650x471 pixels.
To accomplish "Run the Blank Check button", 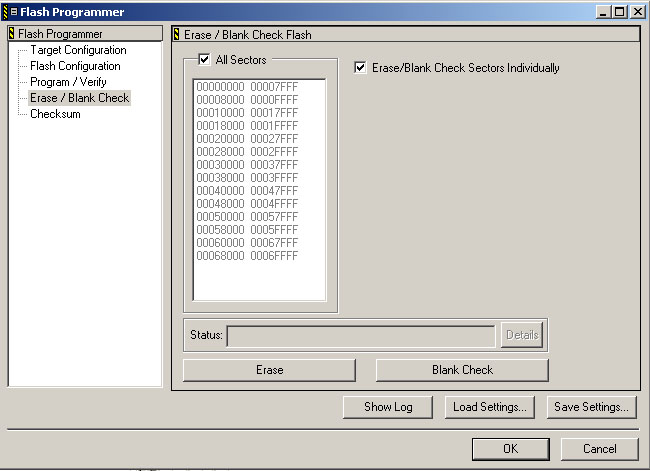I will point(462,370).
